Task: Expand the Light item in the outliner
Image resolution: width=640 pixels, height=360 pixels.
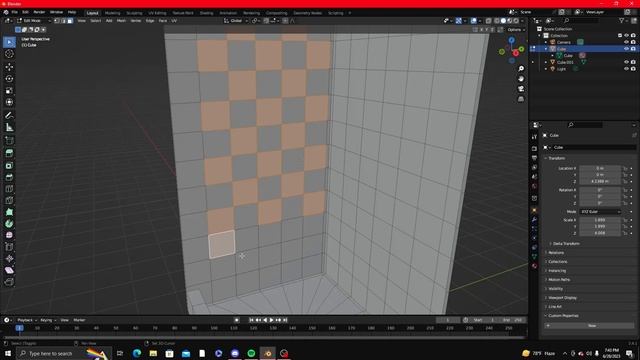Action: tap(546, 69)
